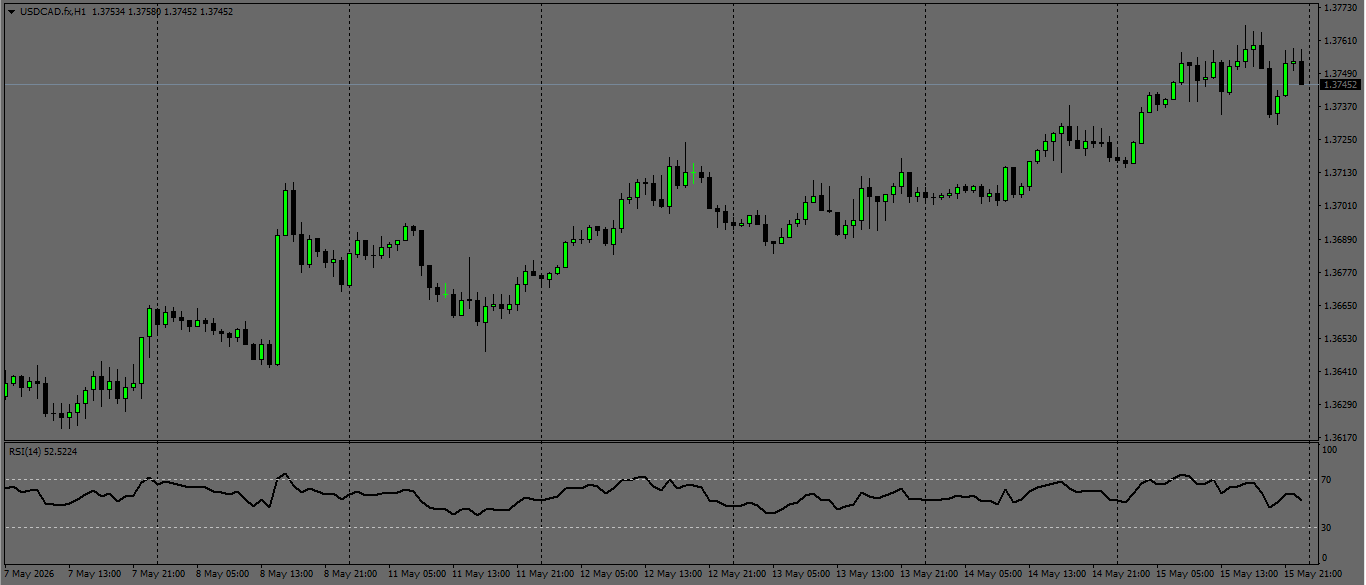Click the RSI oversold level label 30

point(1327,528)
